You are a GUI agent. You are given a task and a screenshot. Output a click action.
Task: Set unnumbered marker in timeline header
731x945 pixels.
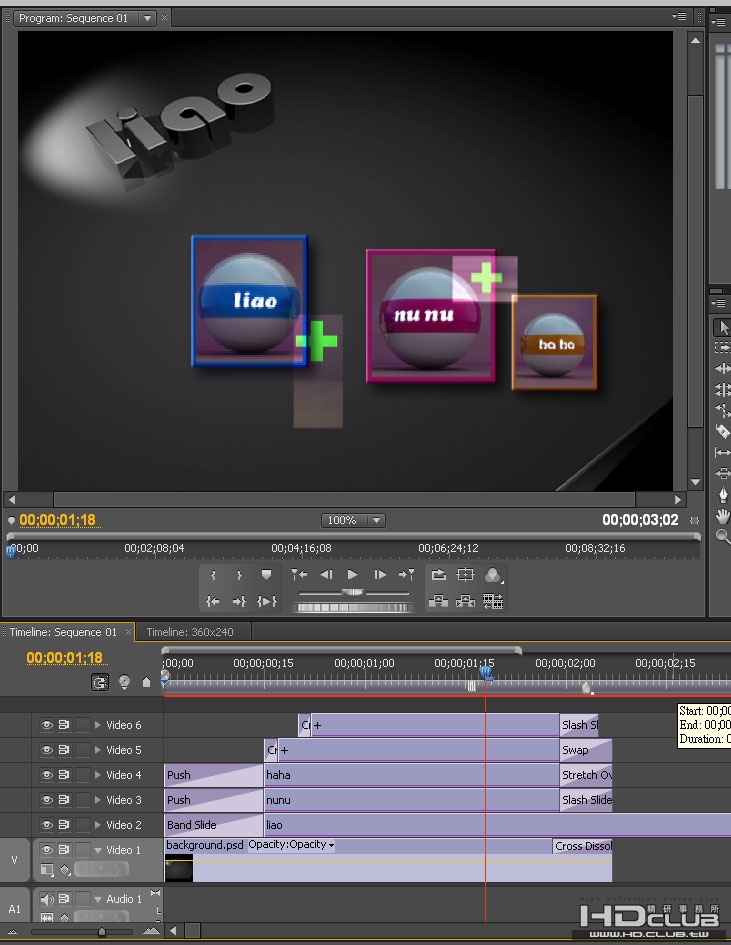[x=146, y=682]
